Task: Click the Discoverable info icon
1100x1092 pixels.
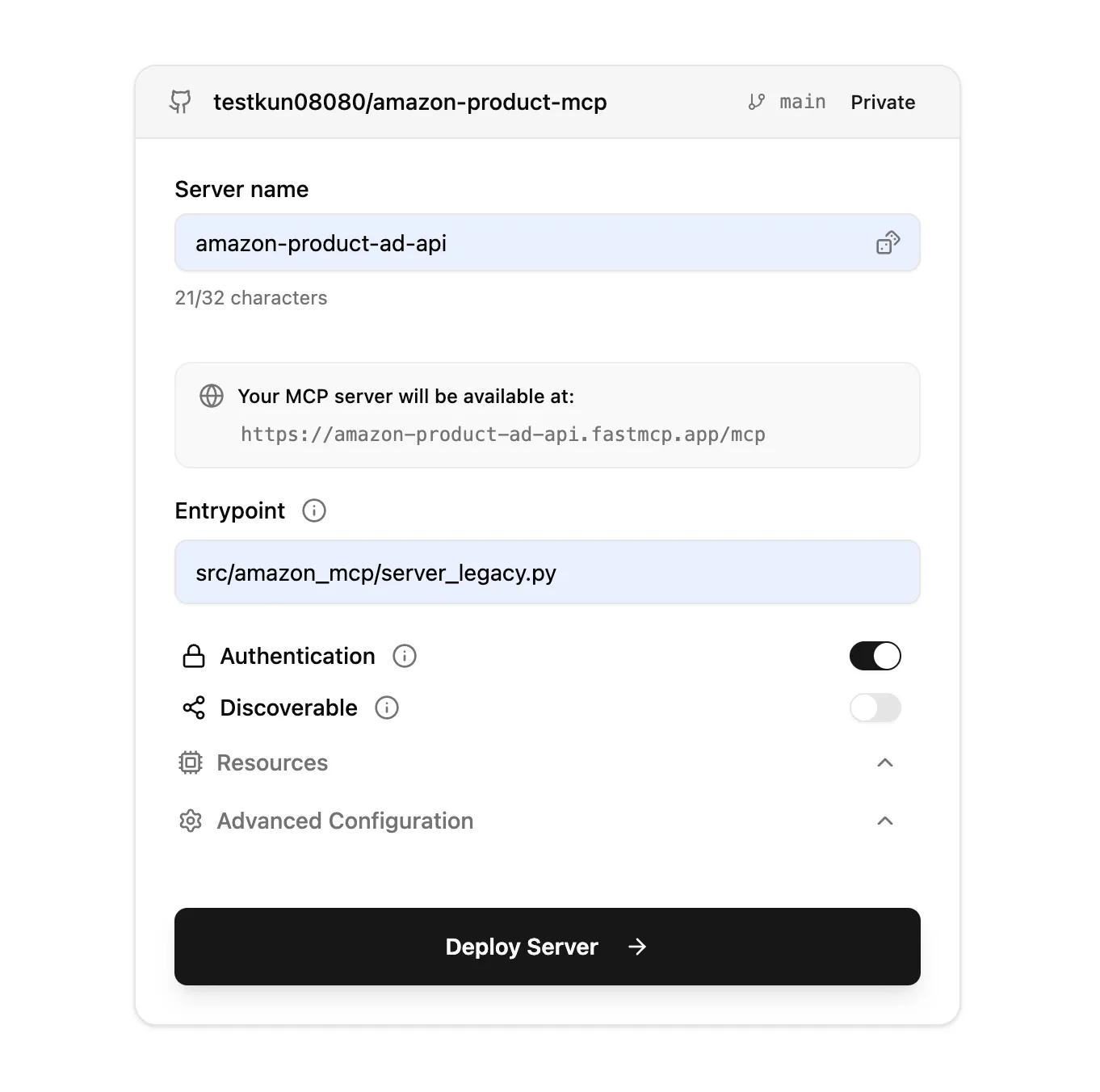Action: (387, 708)
